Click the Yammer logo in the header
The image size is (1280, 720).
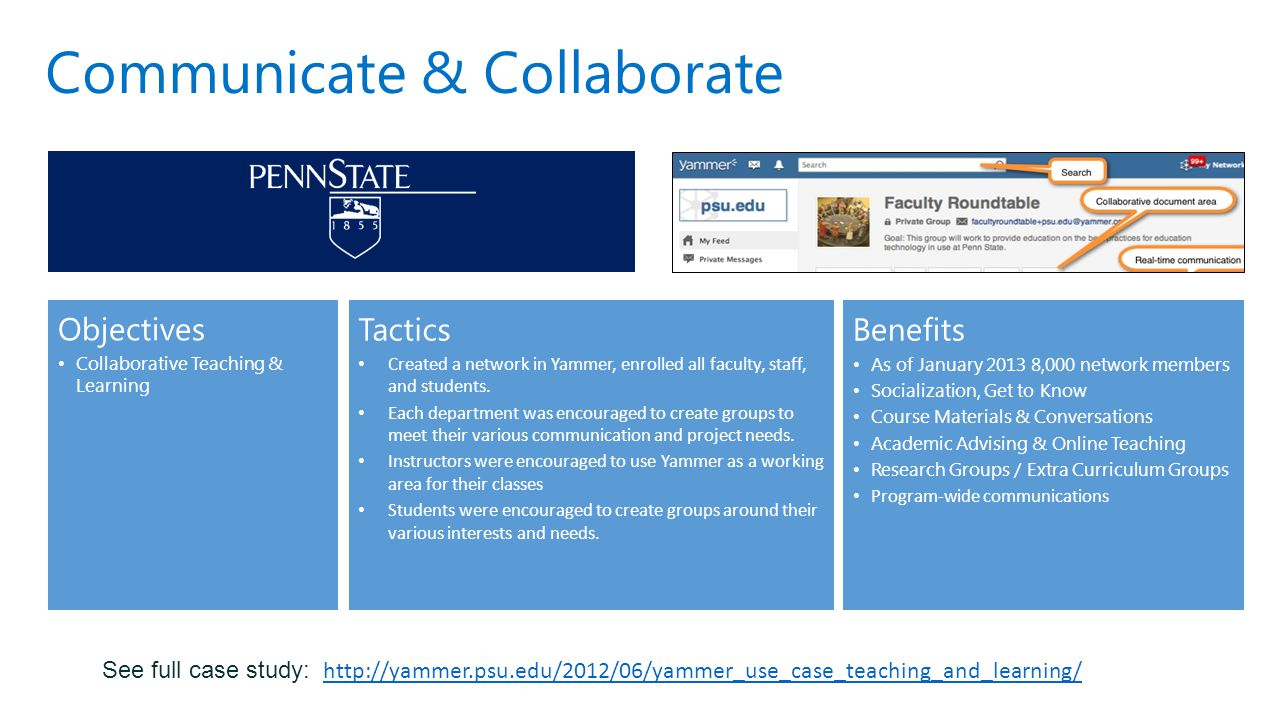coord(707,164)
